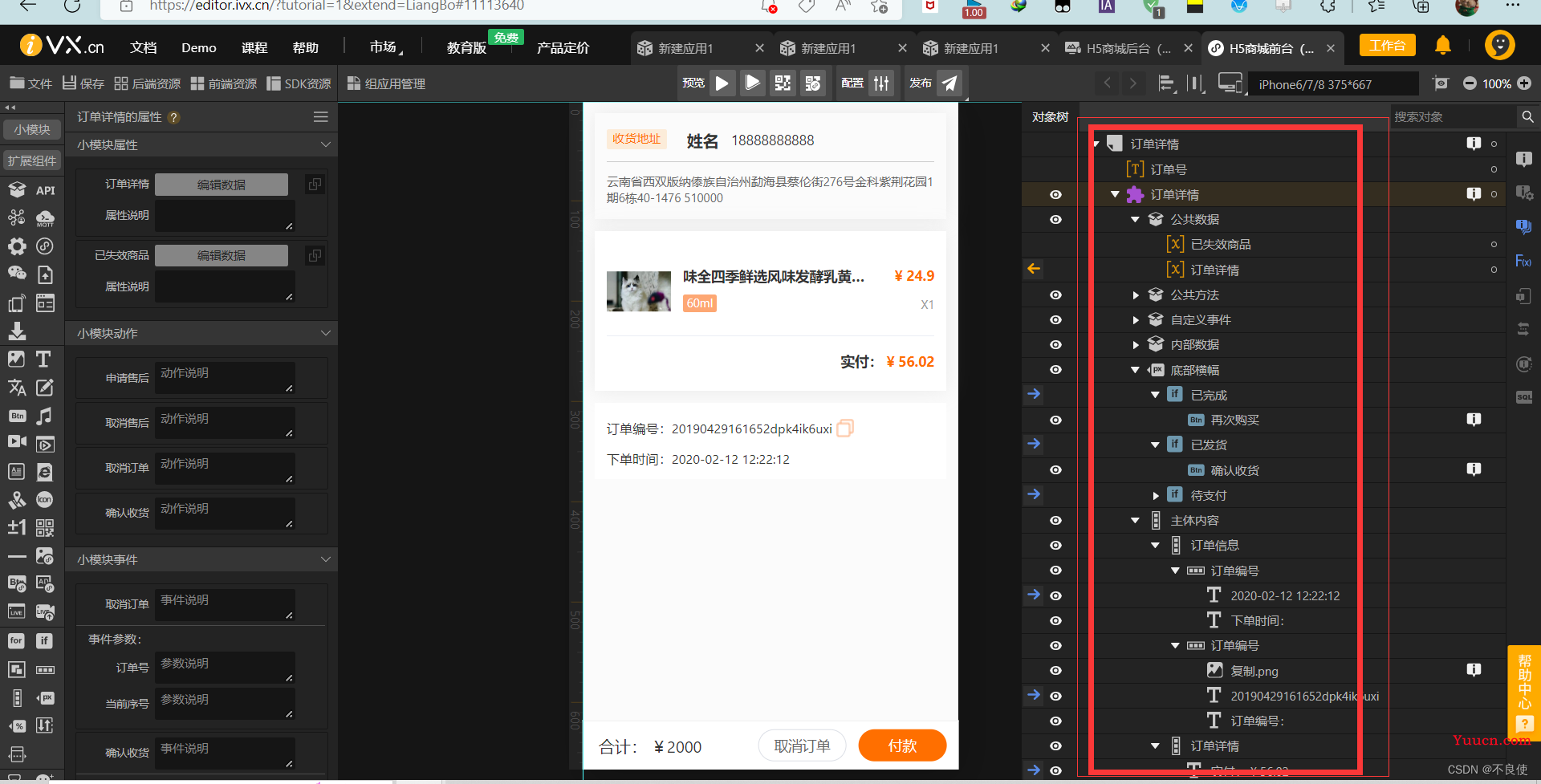This screenshot has height=784, width=1541.
Task: Collapse the 小模块属性 section
Action: (325, 144)
